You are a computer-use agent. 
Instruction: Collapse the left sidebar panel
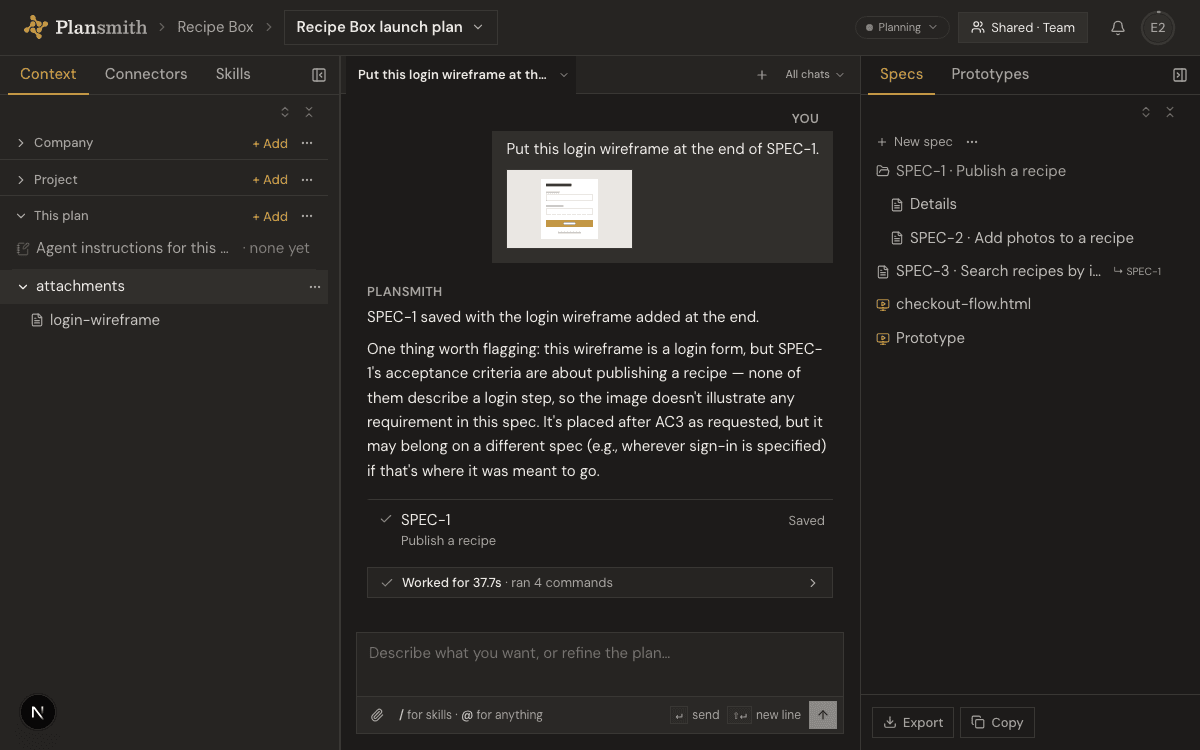(319, 75)
